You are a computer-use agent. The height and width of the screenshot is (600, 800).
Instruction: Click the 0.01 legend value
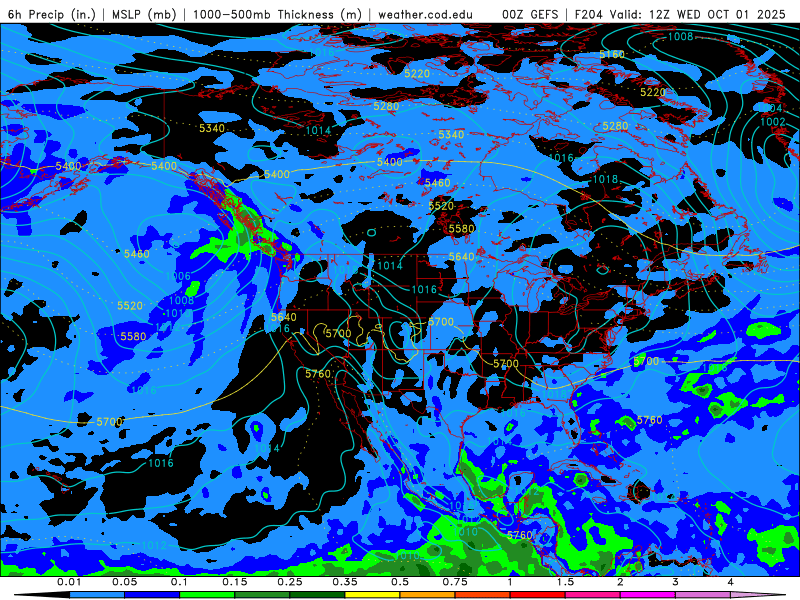click(69, 582)
